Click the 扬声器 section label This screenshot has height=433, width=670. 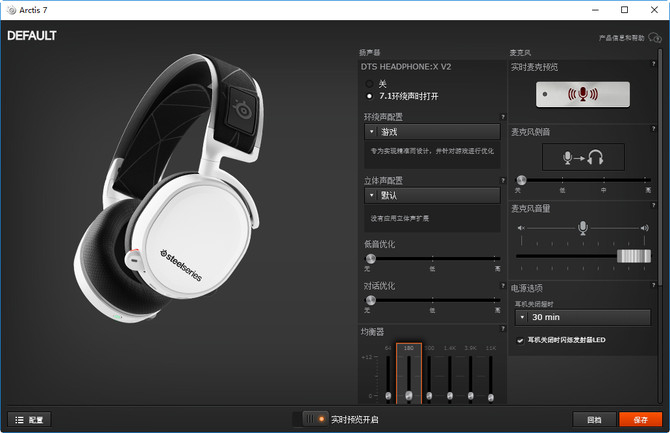(x=370, y=53)
